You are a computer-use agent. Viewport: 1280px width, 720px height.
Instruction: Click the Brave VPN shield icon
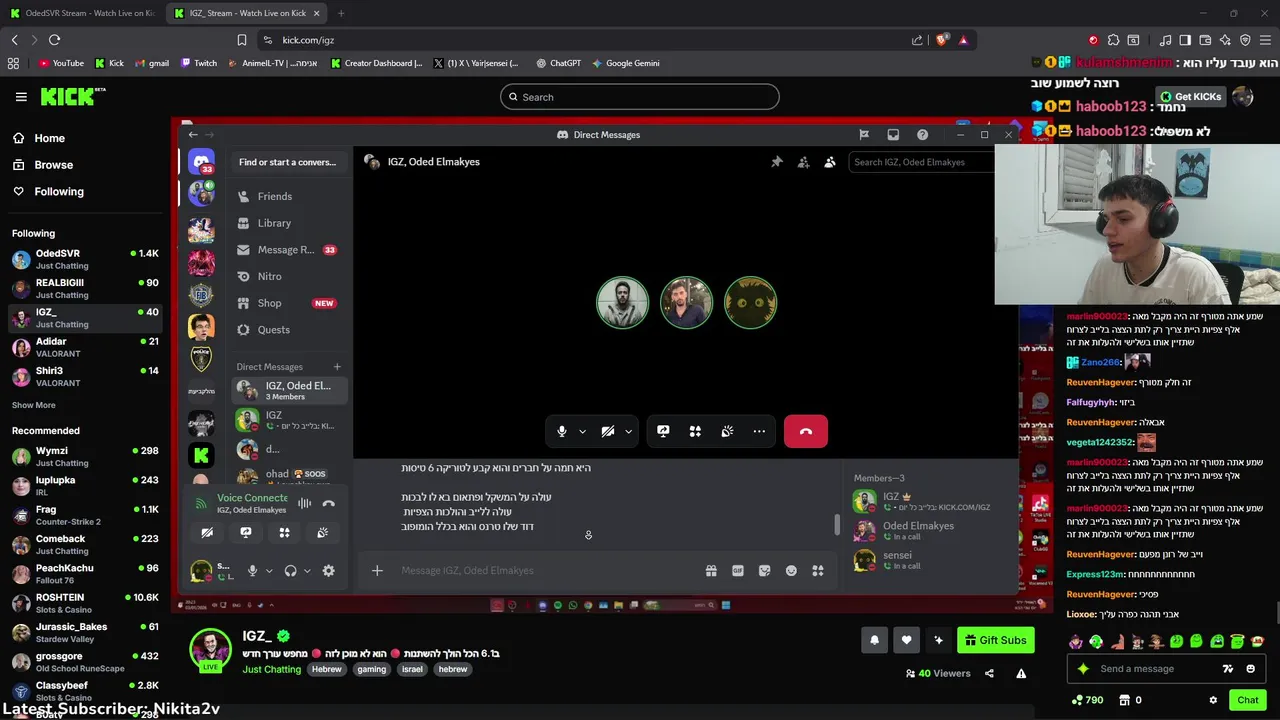tap(1245, 40)
